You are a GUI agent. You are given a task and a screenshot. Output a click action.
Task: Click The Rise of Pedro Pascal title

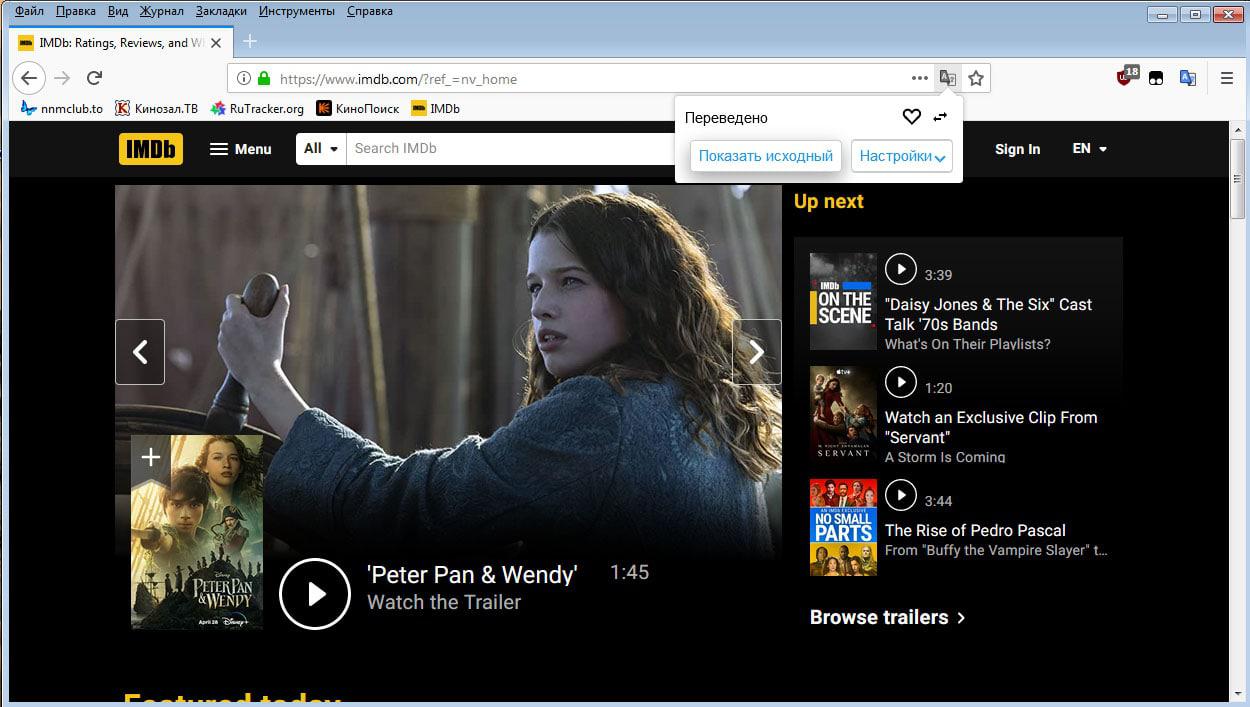975,530
